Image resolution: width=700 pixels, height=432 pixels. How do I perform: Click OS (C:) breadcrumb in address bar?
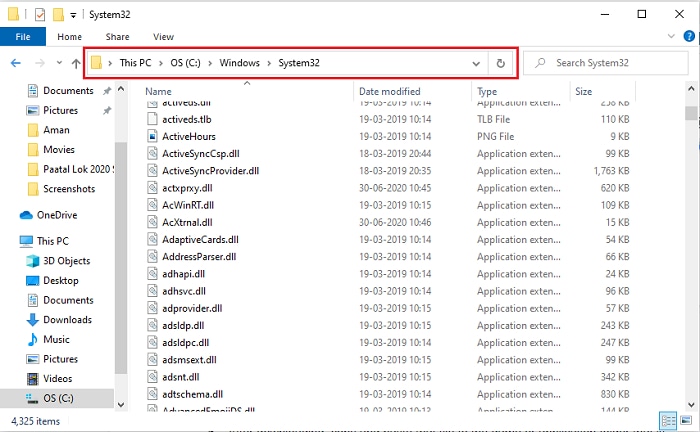(x=185, y=63)
